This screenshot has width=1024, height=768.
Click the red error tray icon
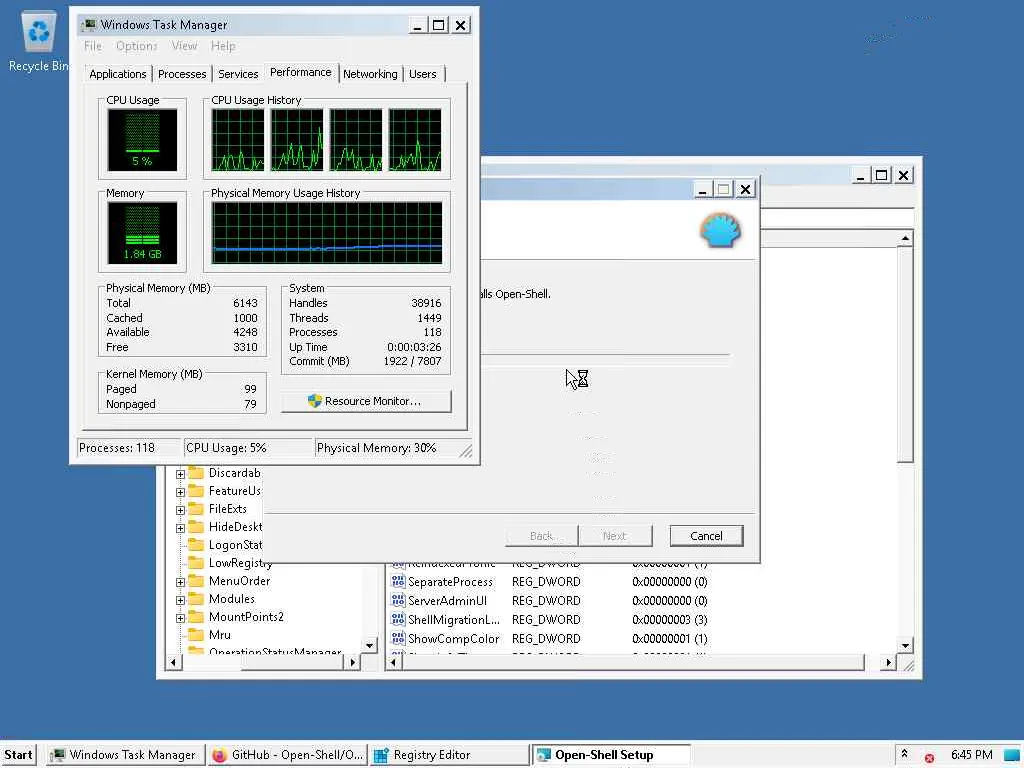(x=929, y=758)
